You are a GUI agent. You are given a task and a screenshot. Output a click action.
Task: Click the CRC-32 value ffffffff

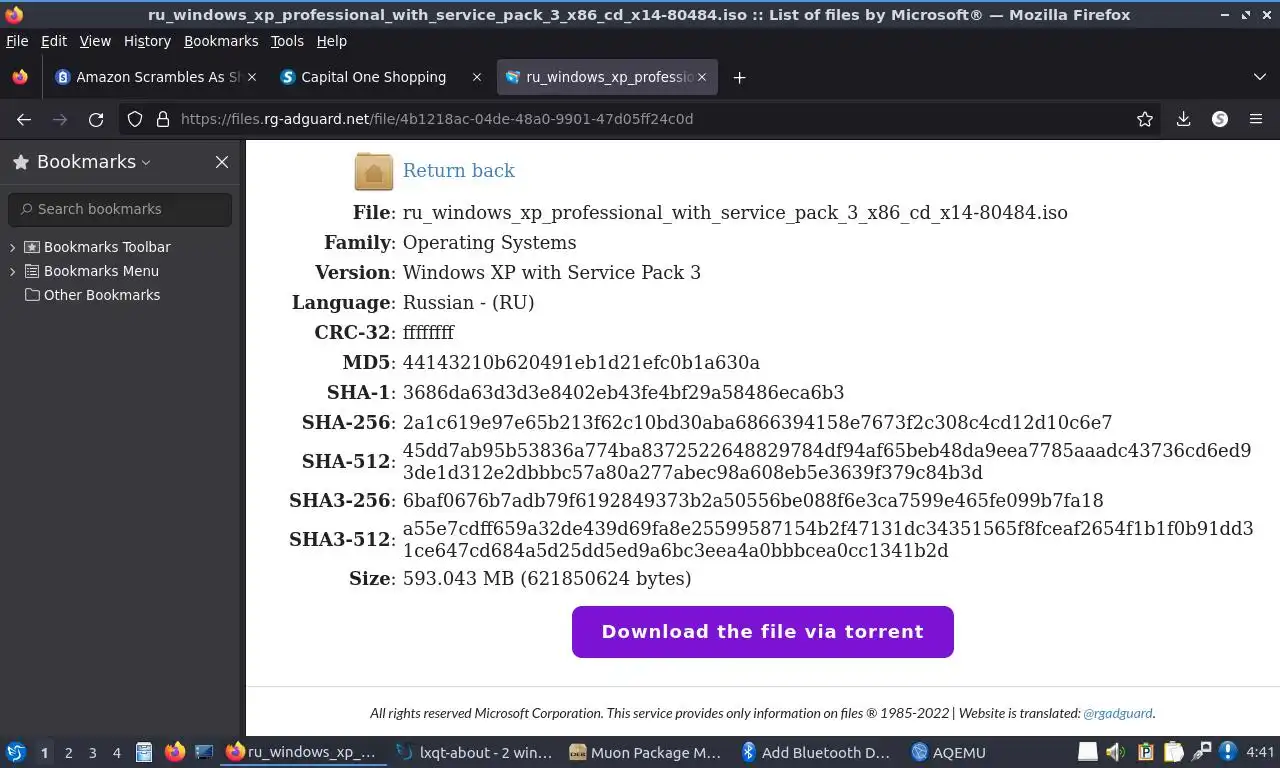point(428,332)
